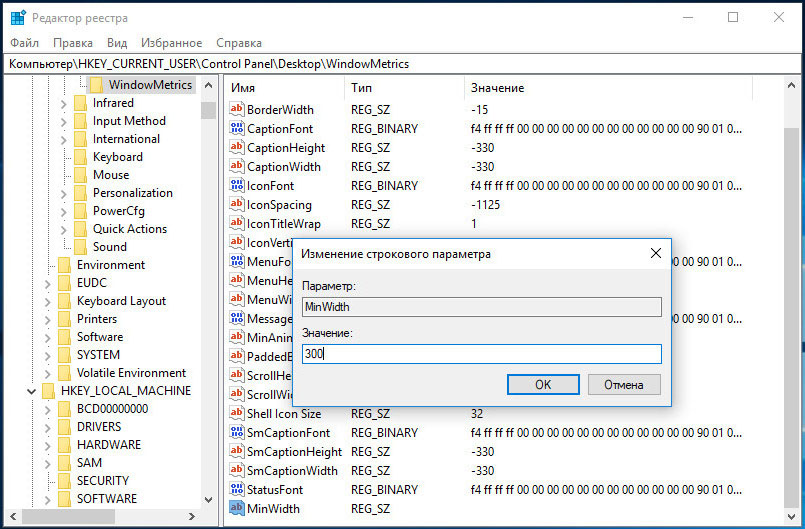Viewport: 805px width, 529px height.
Task: Click the WindowMetrics folder icon
Action: [96, 85]
